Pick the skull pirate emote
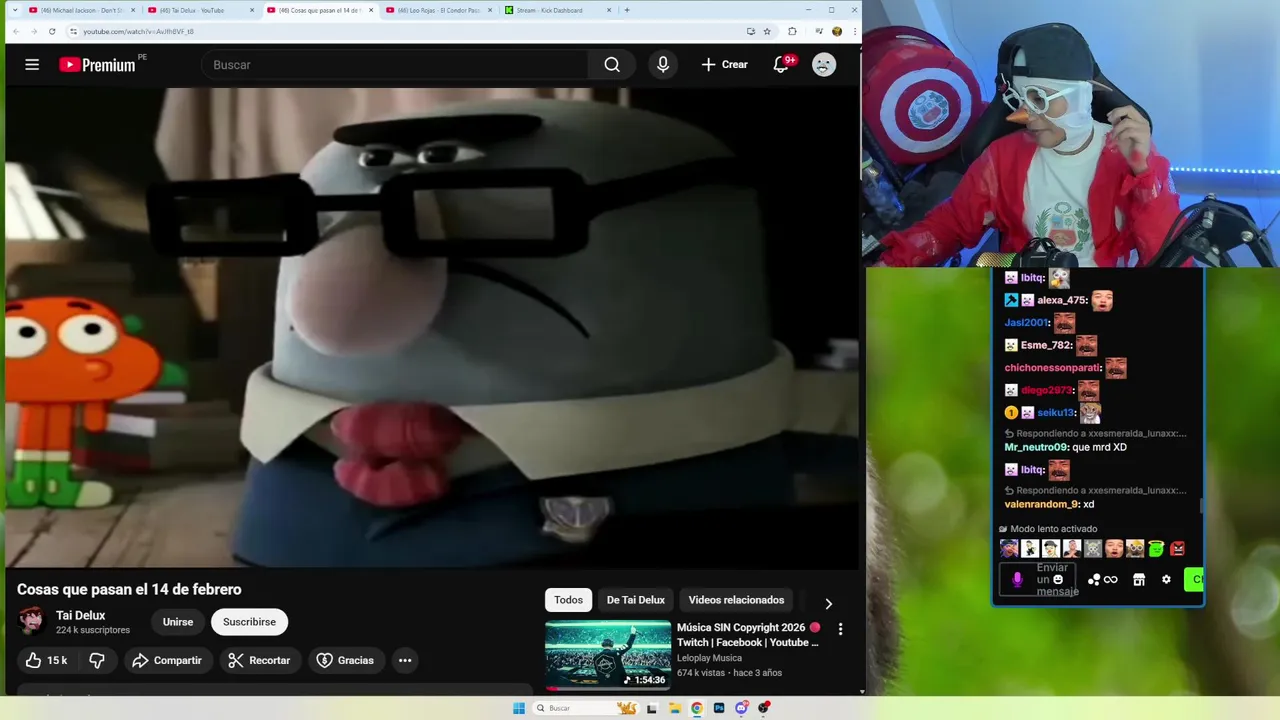The width and height of the screenshot is (1280, 720). click(1093, 548)
